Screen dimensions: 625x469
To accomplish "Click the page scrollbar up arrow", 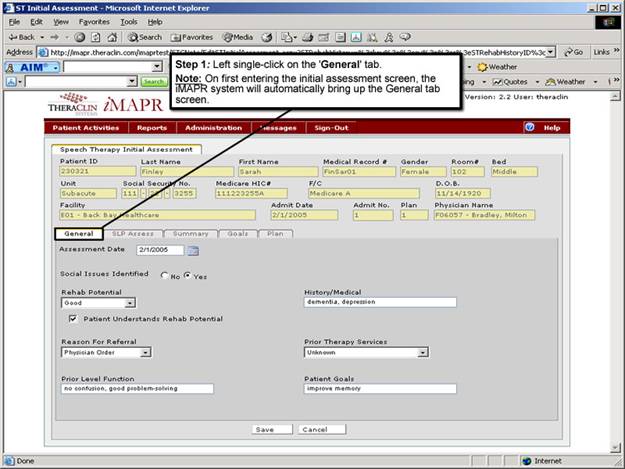I will [x=615, y=96].
